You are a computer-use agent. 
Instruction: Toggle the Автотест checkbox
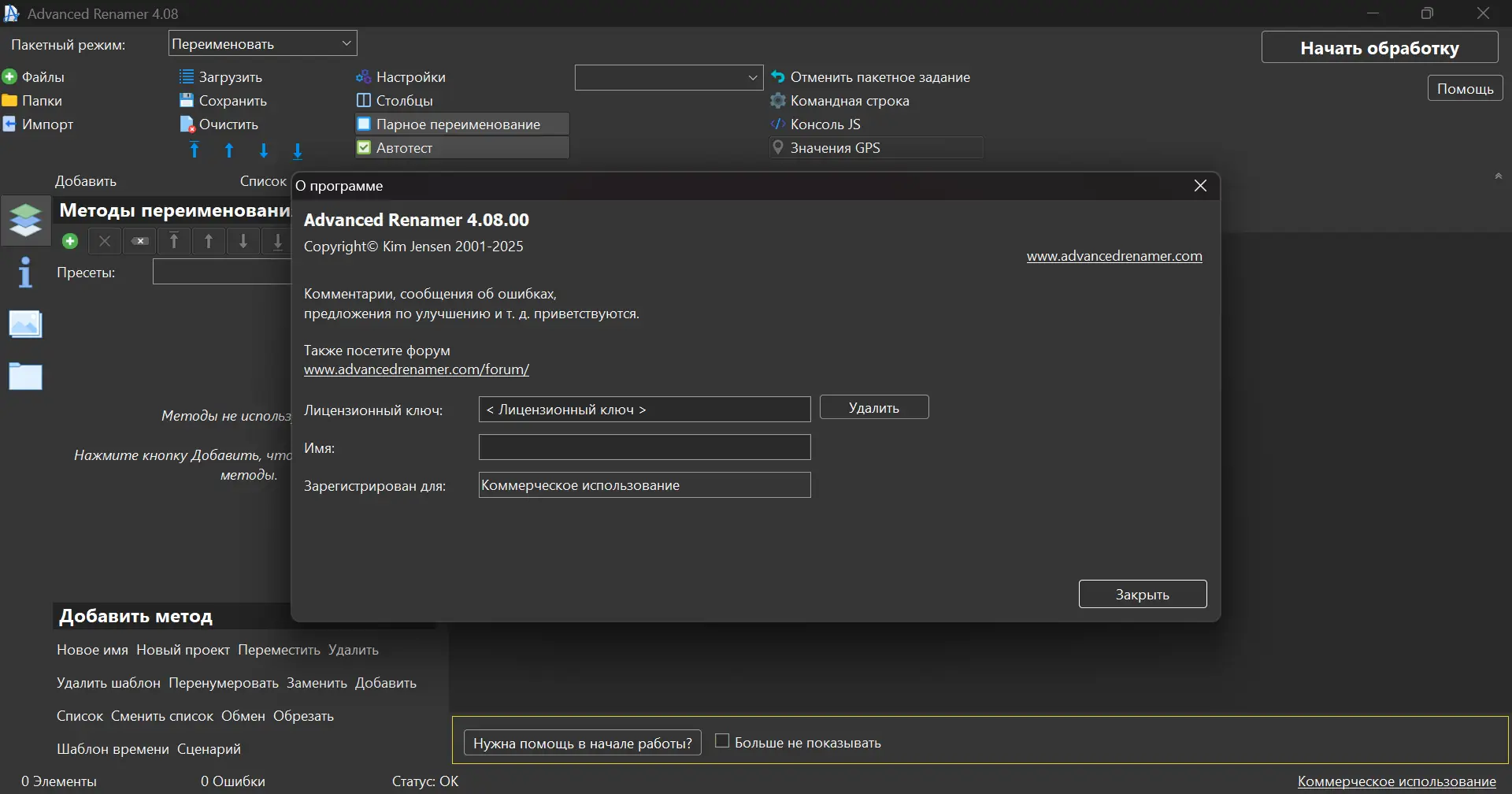(364, 147)
